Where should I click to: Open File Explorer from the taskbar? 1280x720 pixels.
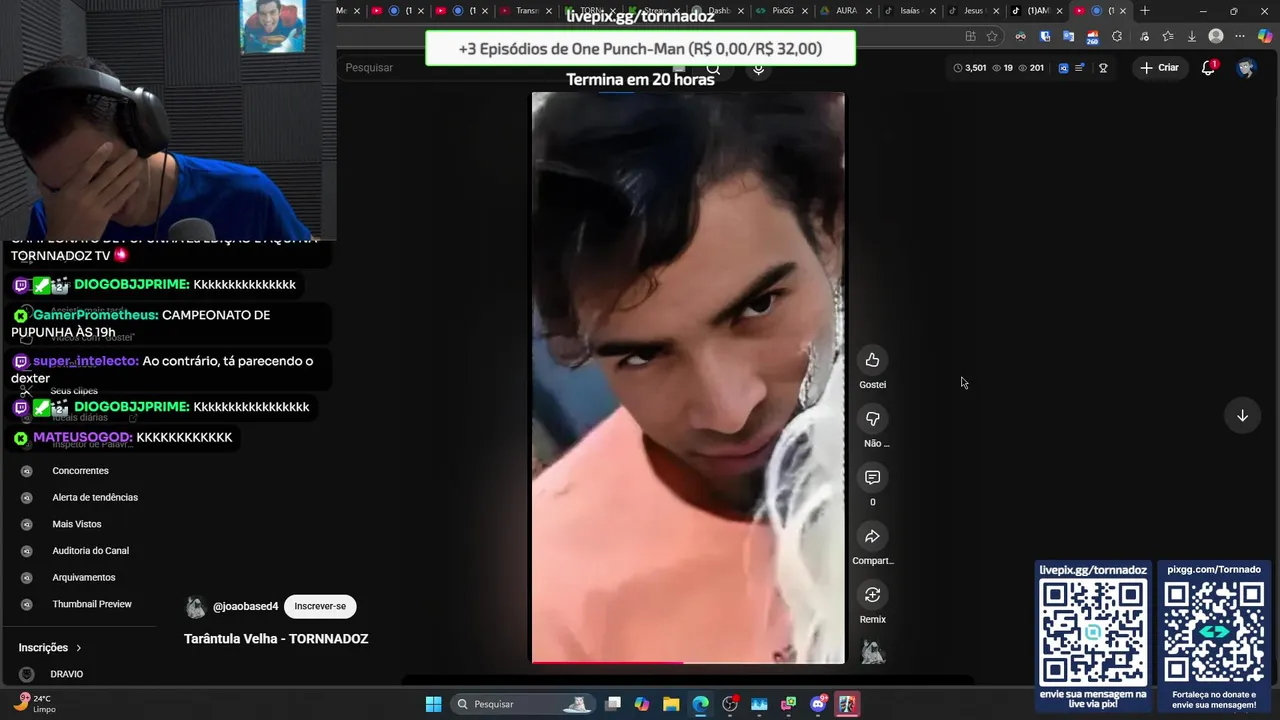671,704
